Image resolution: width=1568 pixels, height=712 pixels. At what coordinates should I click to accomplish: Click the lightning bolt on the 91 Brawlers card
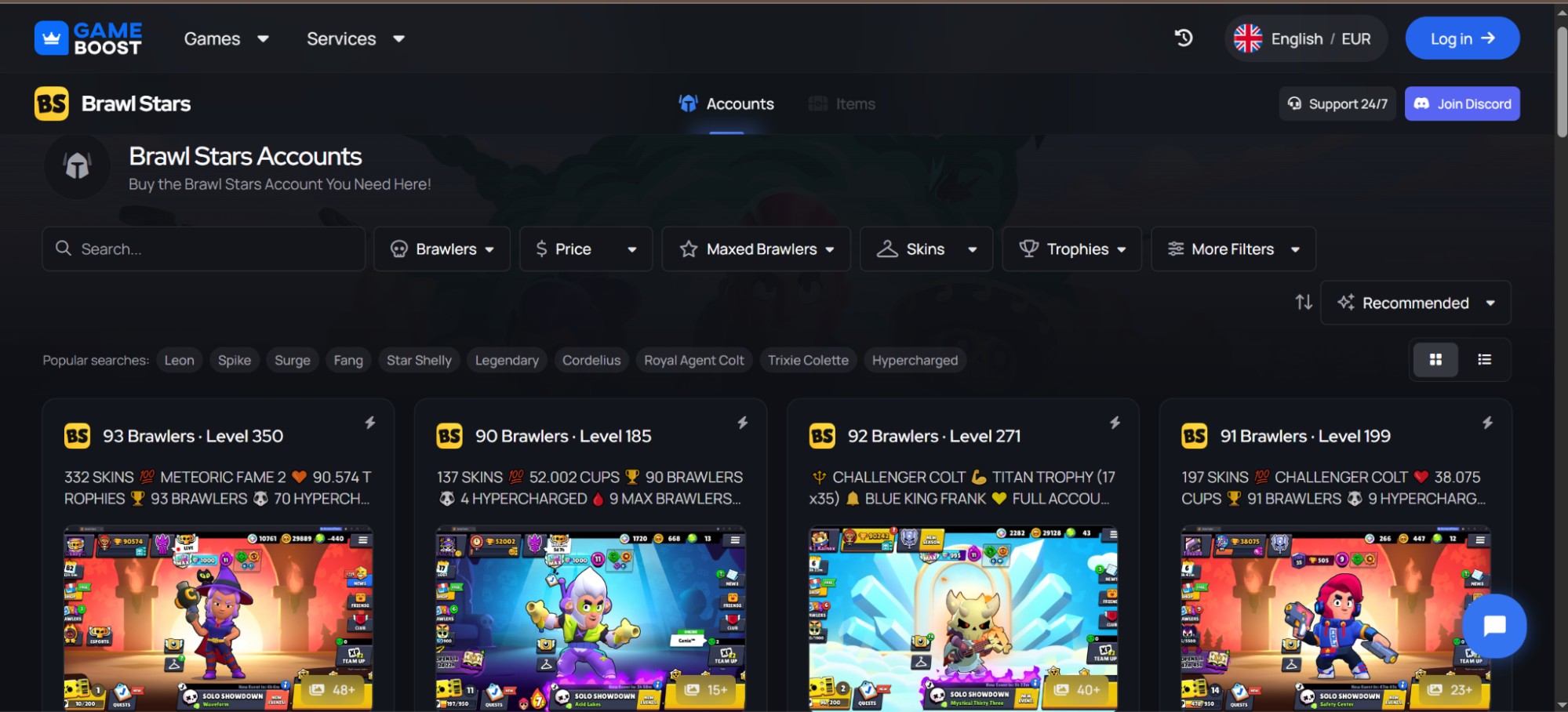(x=1487, y=423)
